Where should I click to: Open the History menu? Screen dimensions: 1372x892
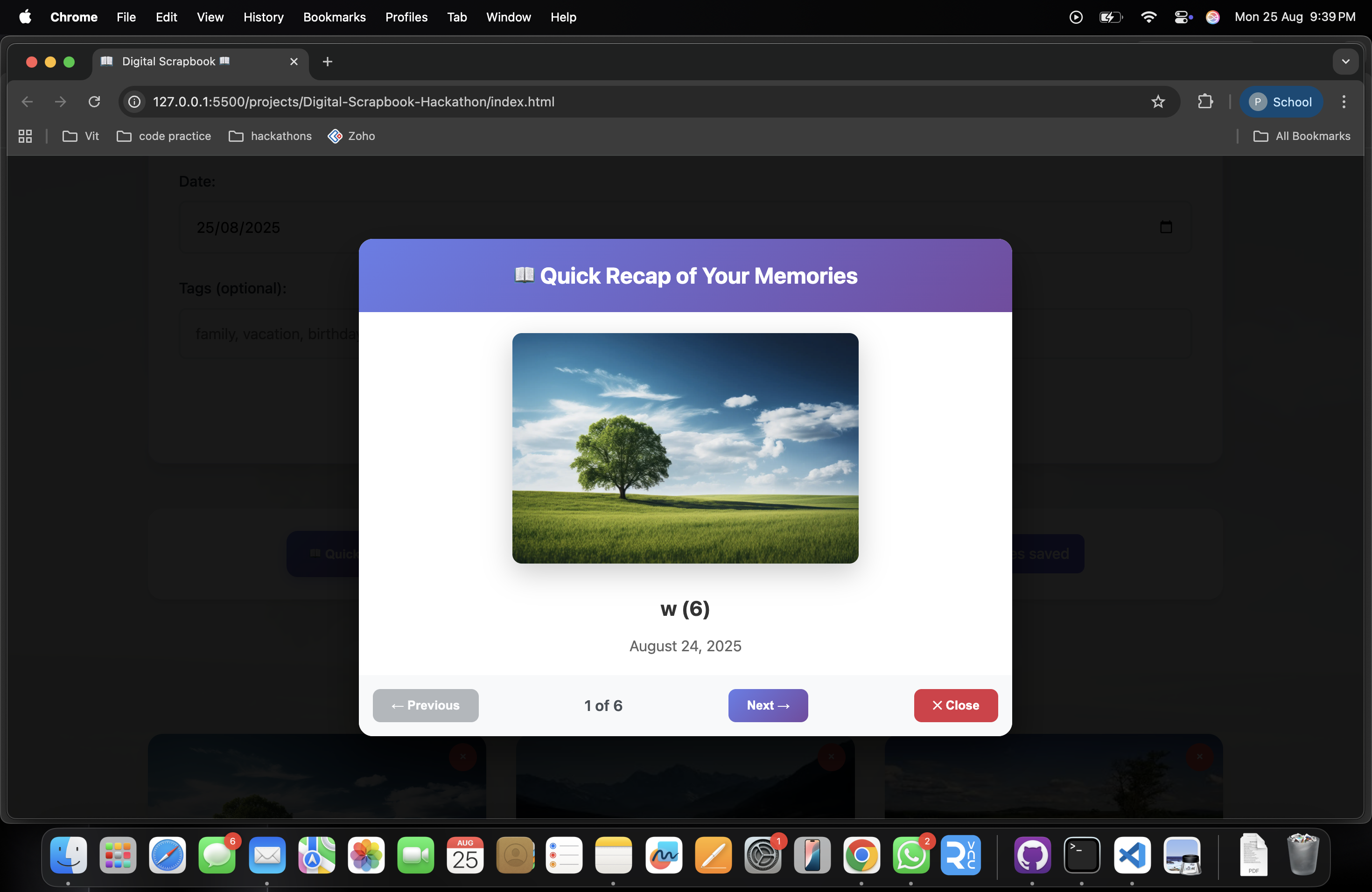[x=264, y=17]
